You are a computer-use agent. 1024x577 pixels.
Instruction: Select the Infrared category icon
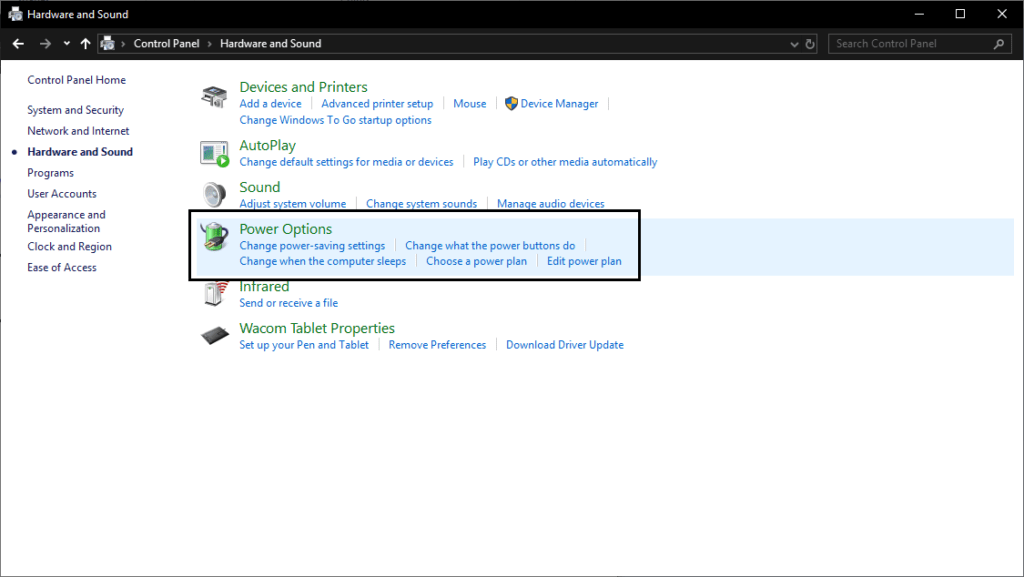tap(214, 294)
